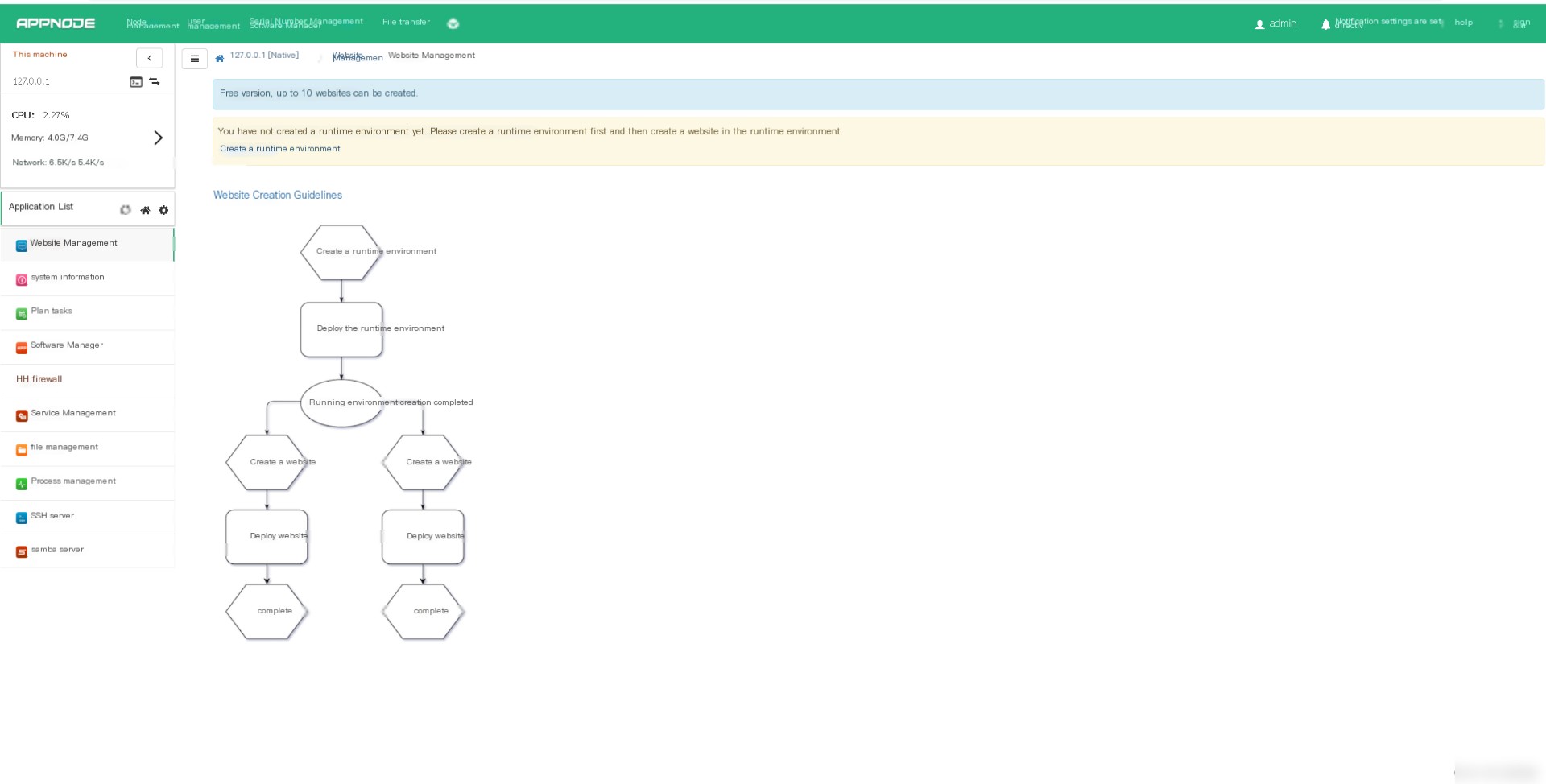1546x784 pixels.
Task: Click the Plan tasks icon
Action: [x=22, y=313]
